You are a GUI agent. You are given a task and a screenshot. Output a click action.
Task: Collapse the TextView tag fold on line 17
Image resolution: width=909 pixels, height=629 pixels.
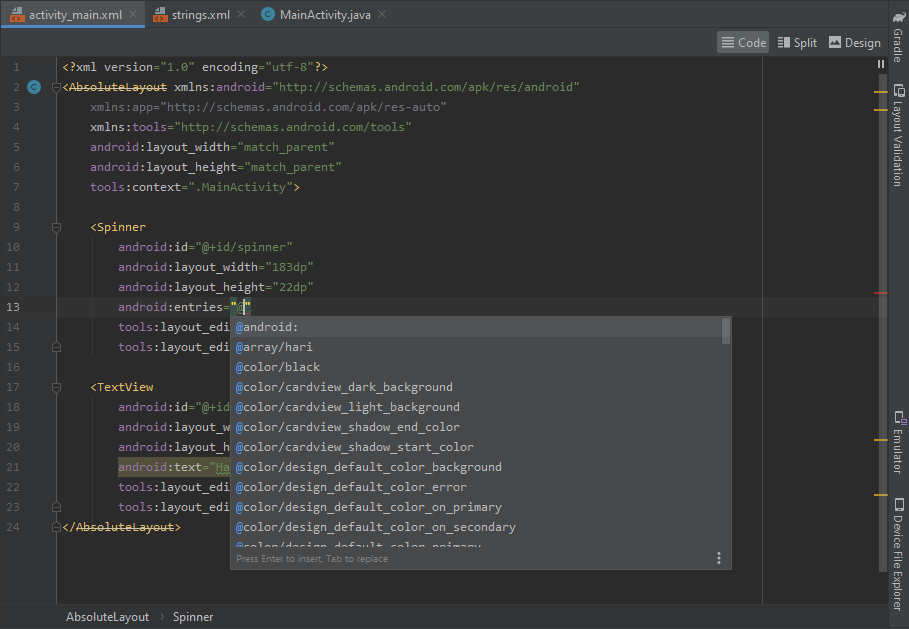(x=56, y=387)
